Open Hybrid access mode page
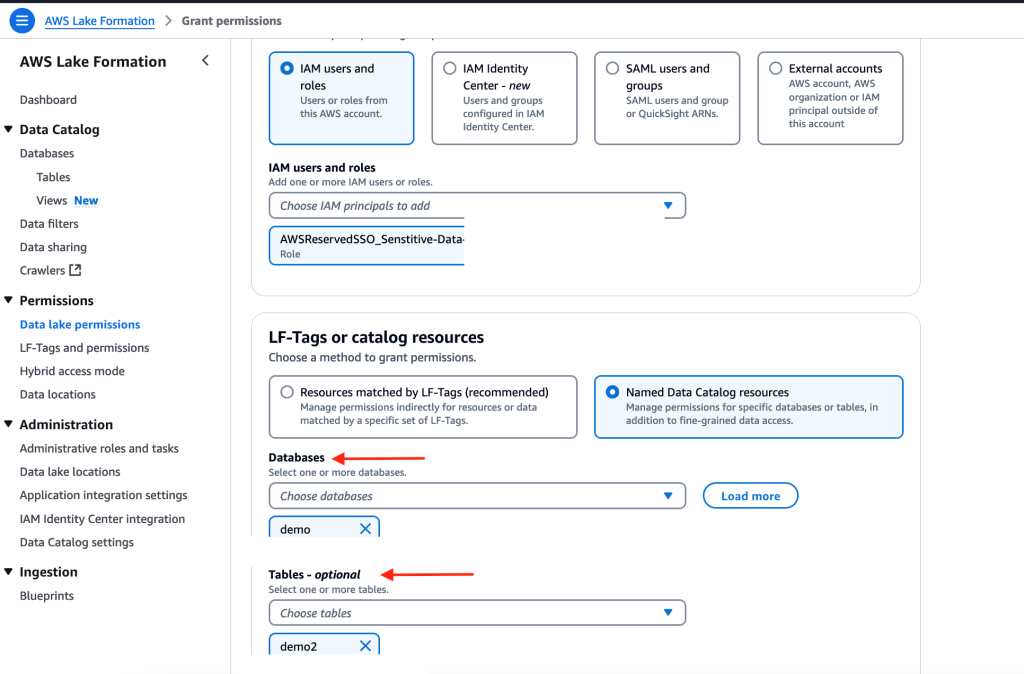1024x674 pixels. pyautogui.click(x=72, y=371)
